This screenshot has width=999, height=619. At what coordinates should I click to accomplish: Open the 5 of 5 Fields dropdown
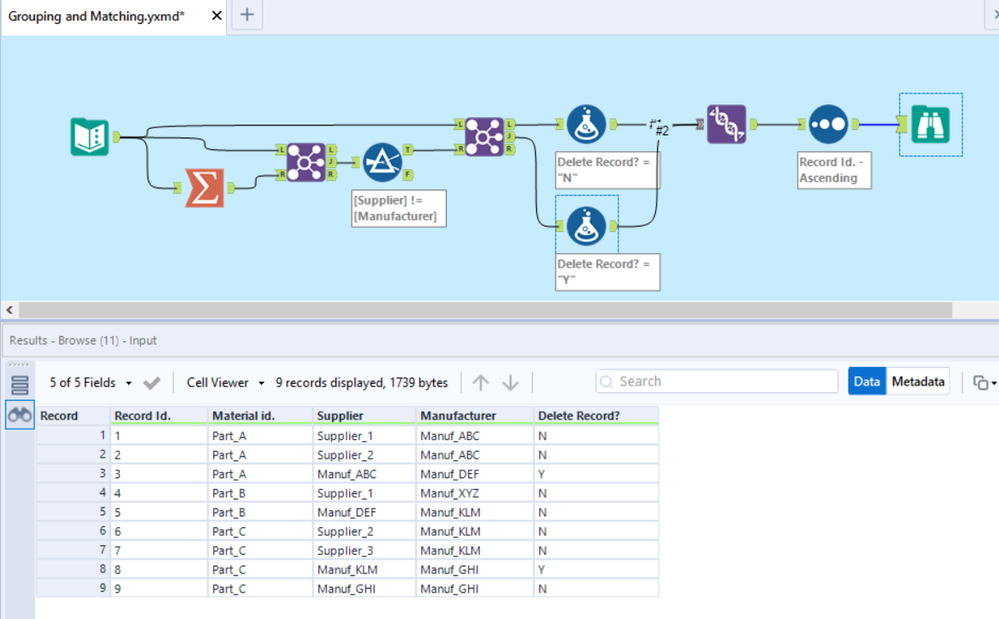(90, 382)
